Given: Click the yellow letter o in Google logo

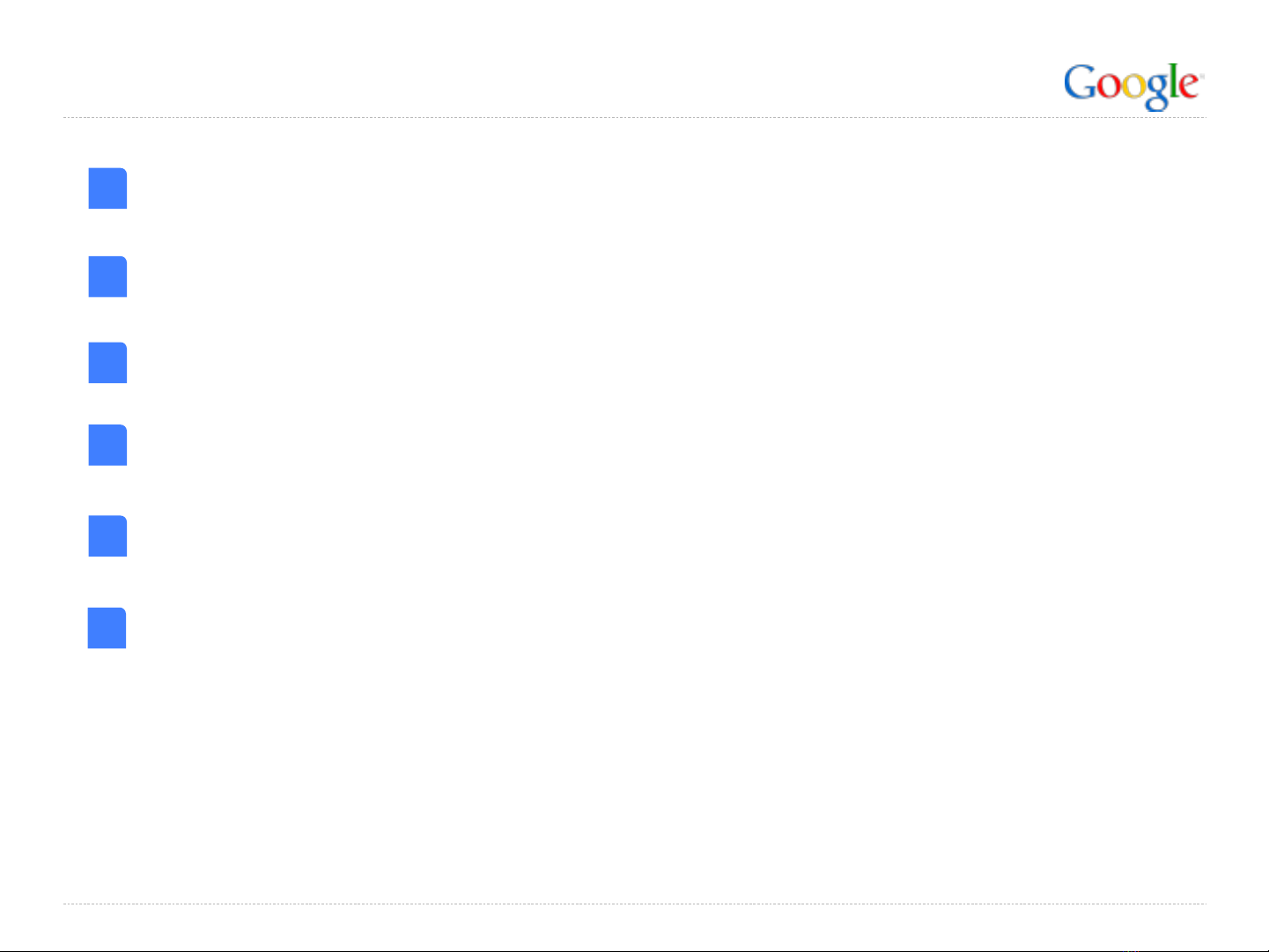Looking at the screenshot, I should [1133, 87].
